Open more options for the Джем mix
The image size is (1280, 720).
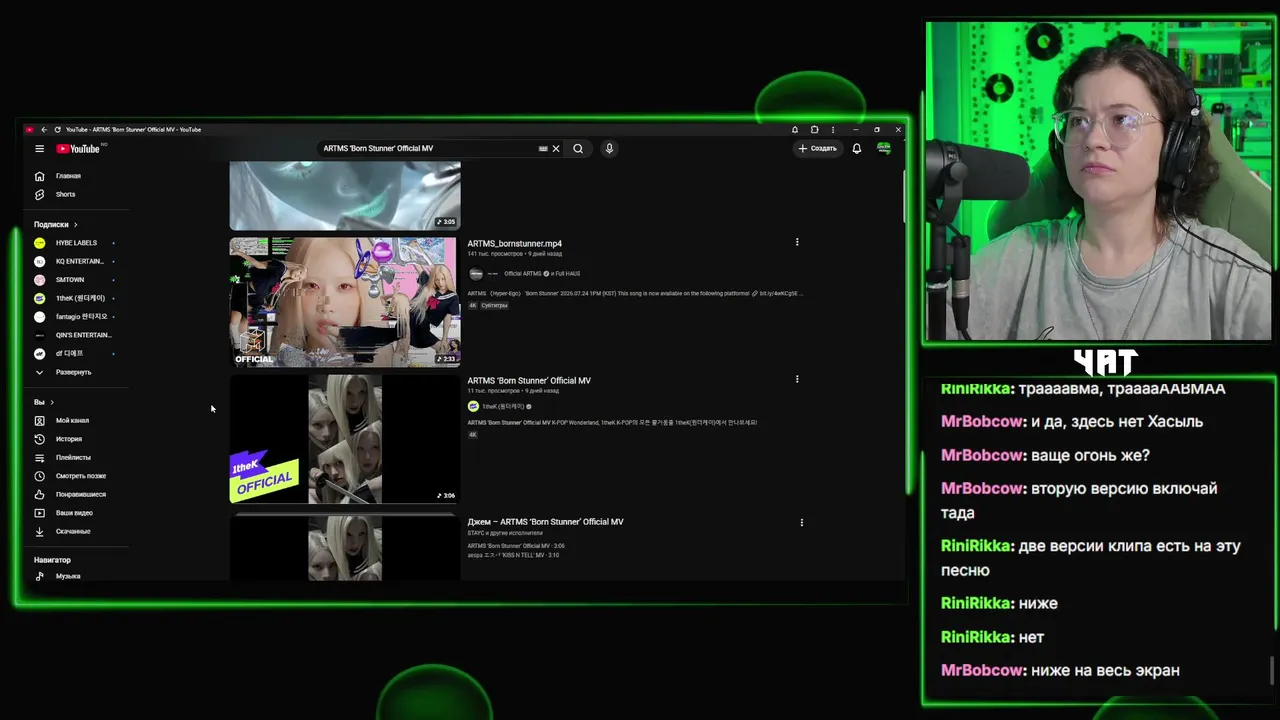click(801, 522)
